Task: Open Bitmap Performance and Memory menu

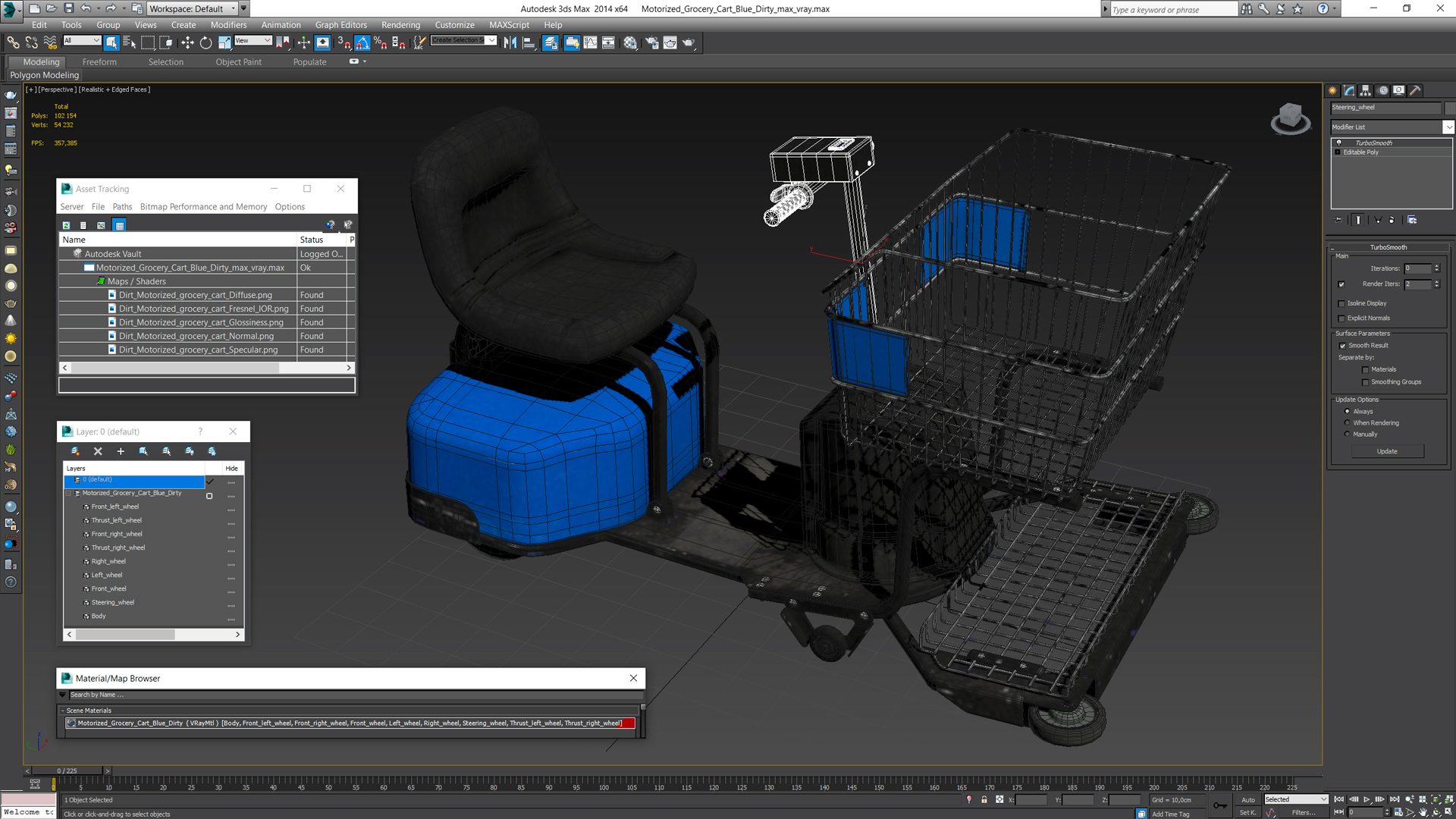Action: tap(203, 207)
